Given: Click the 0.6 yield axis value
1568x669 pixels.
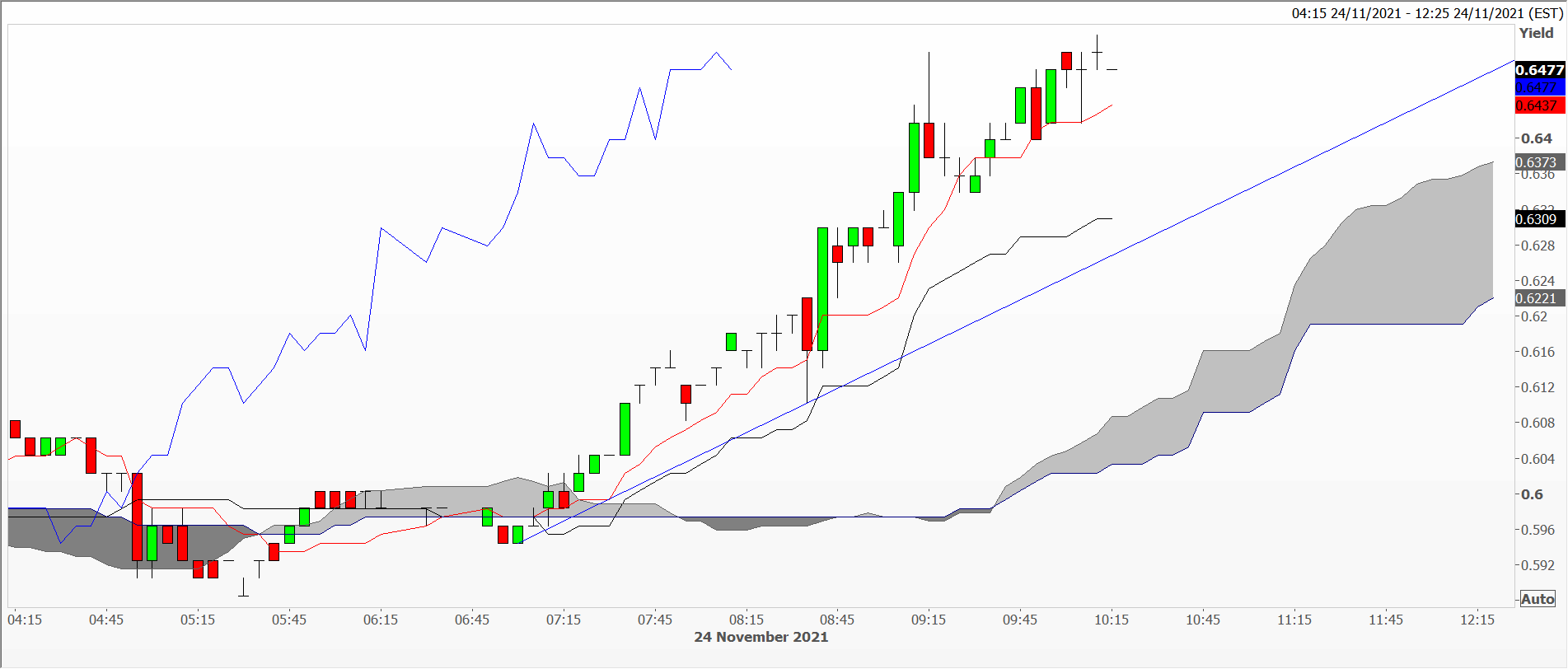Looking at the screenshot, I should click(x=1533, y=494).
